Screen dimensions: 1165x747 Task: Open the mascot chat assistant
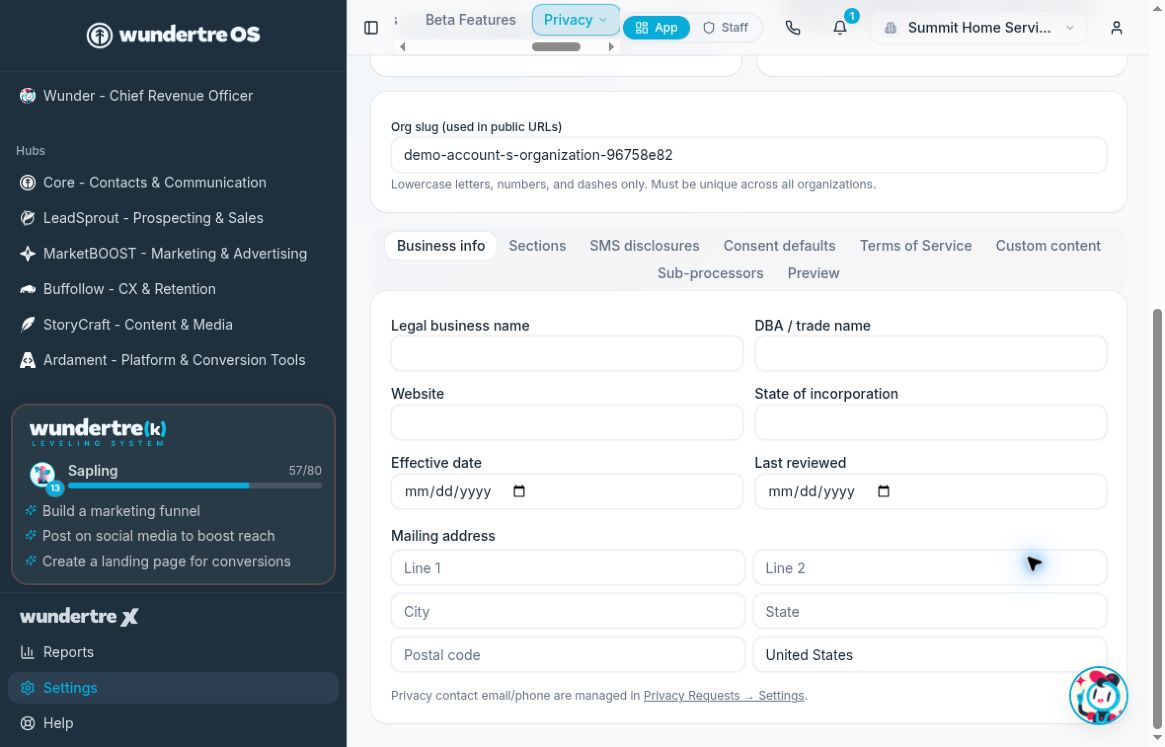point(1098,696)
